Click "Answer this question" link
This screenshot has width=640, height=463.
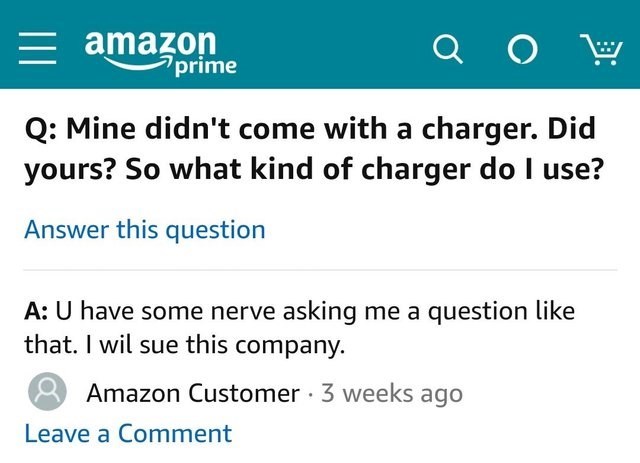click(x=145, y=229)
